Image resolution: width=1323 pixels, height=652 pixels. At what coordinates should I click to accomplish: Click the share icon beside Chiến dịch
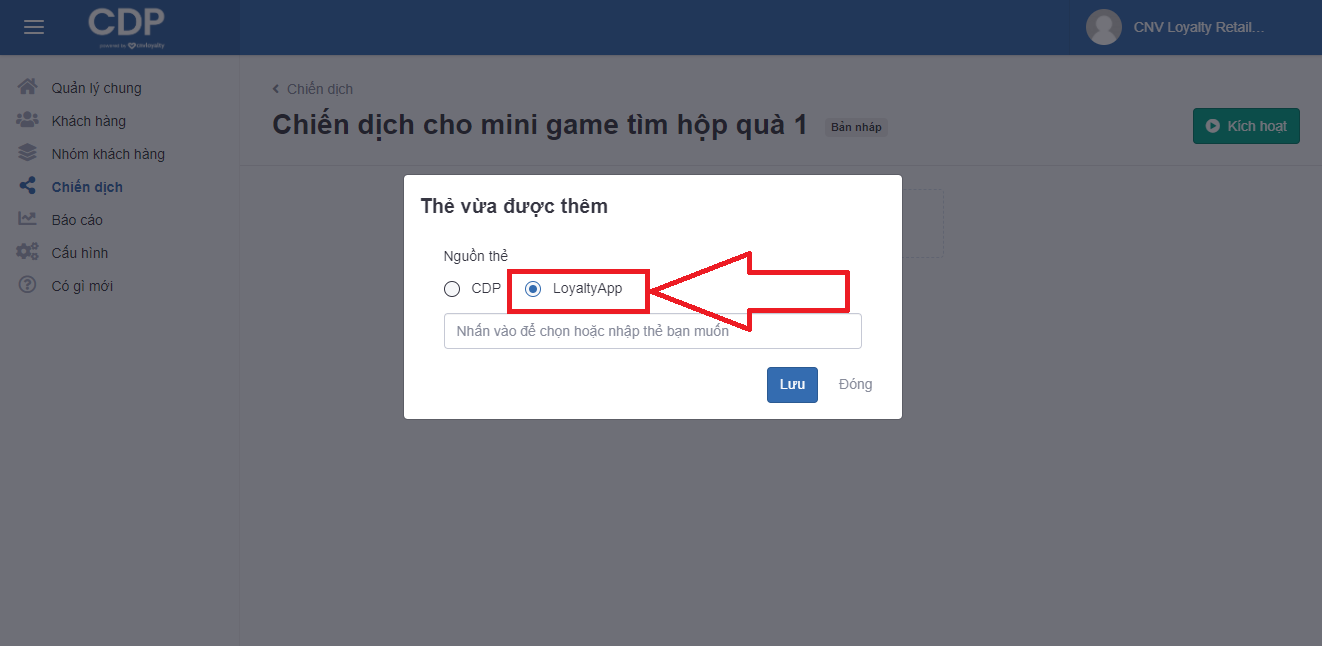[x=28, y=186]
